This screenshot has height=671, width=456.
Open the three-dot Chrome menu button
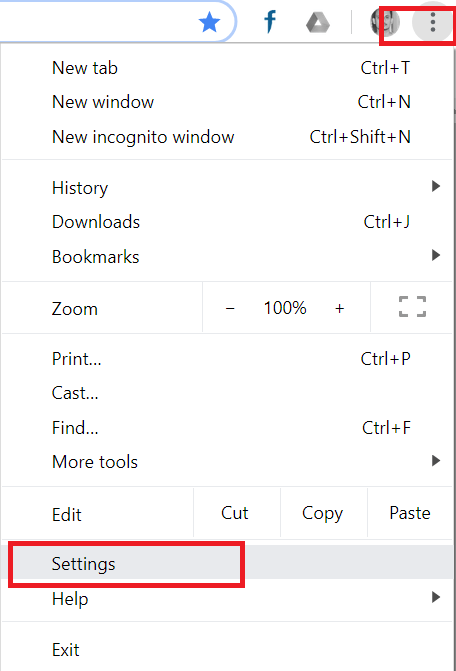point(433,22)
